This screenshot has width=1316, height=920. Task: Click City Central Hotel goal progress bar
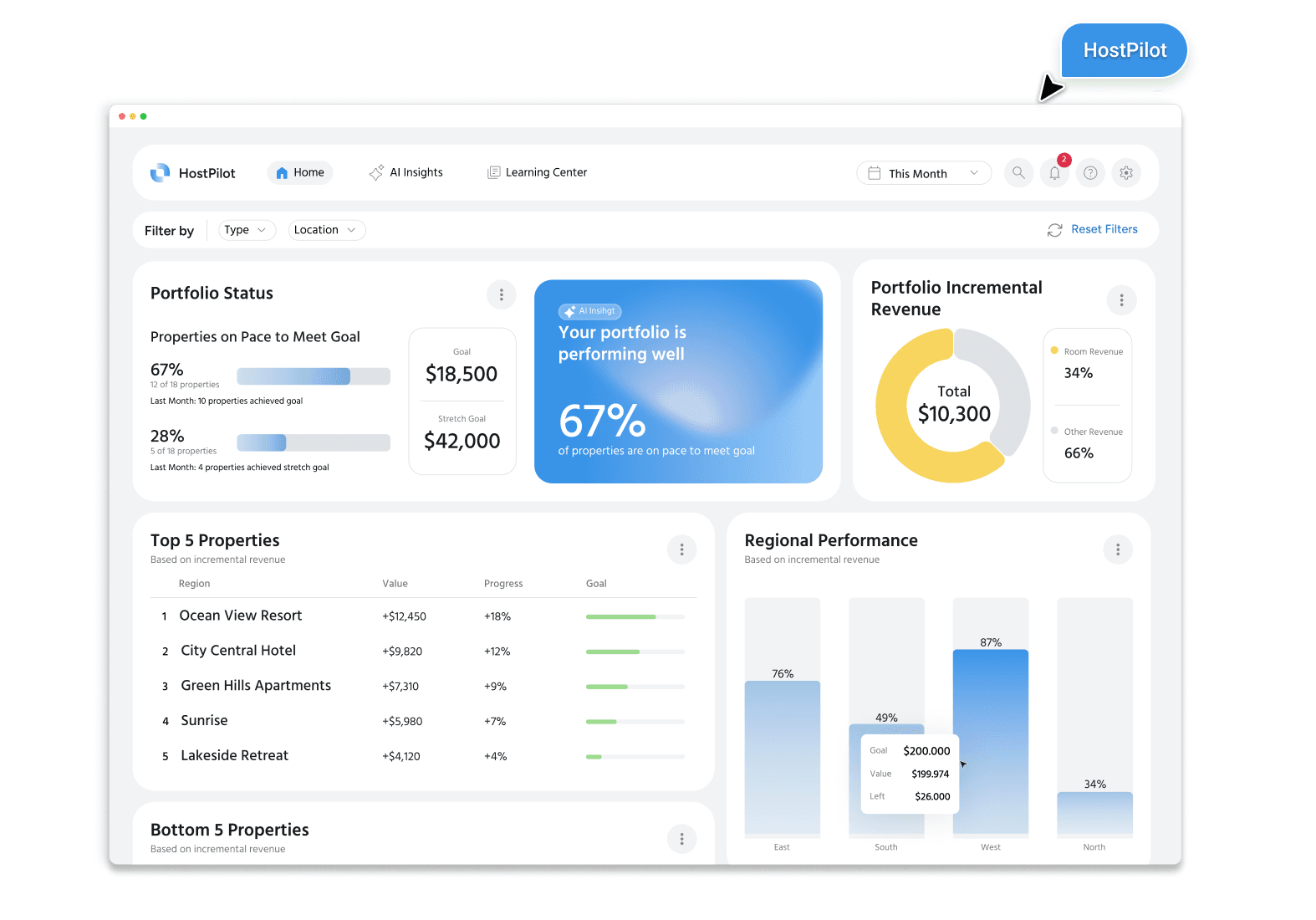[x=635, y=652]
